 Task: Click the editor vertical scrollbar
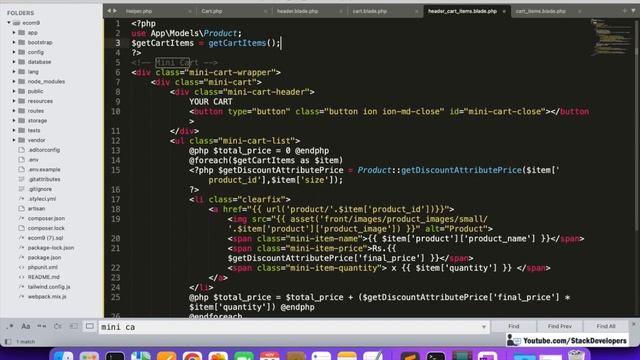click(x=636, y=127)
